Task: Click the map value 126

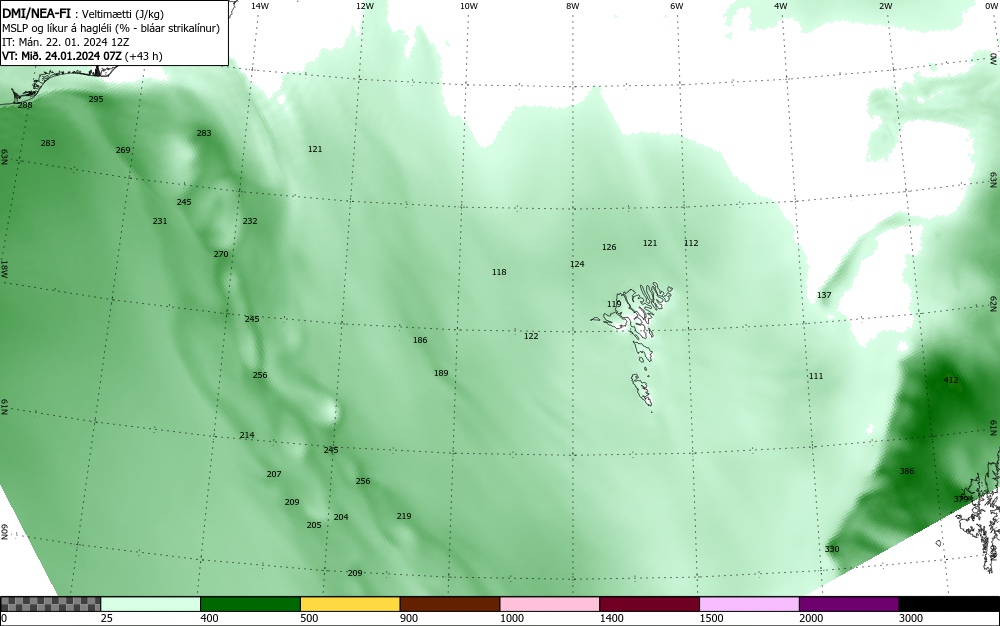Action: 609,247
